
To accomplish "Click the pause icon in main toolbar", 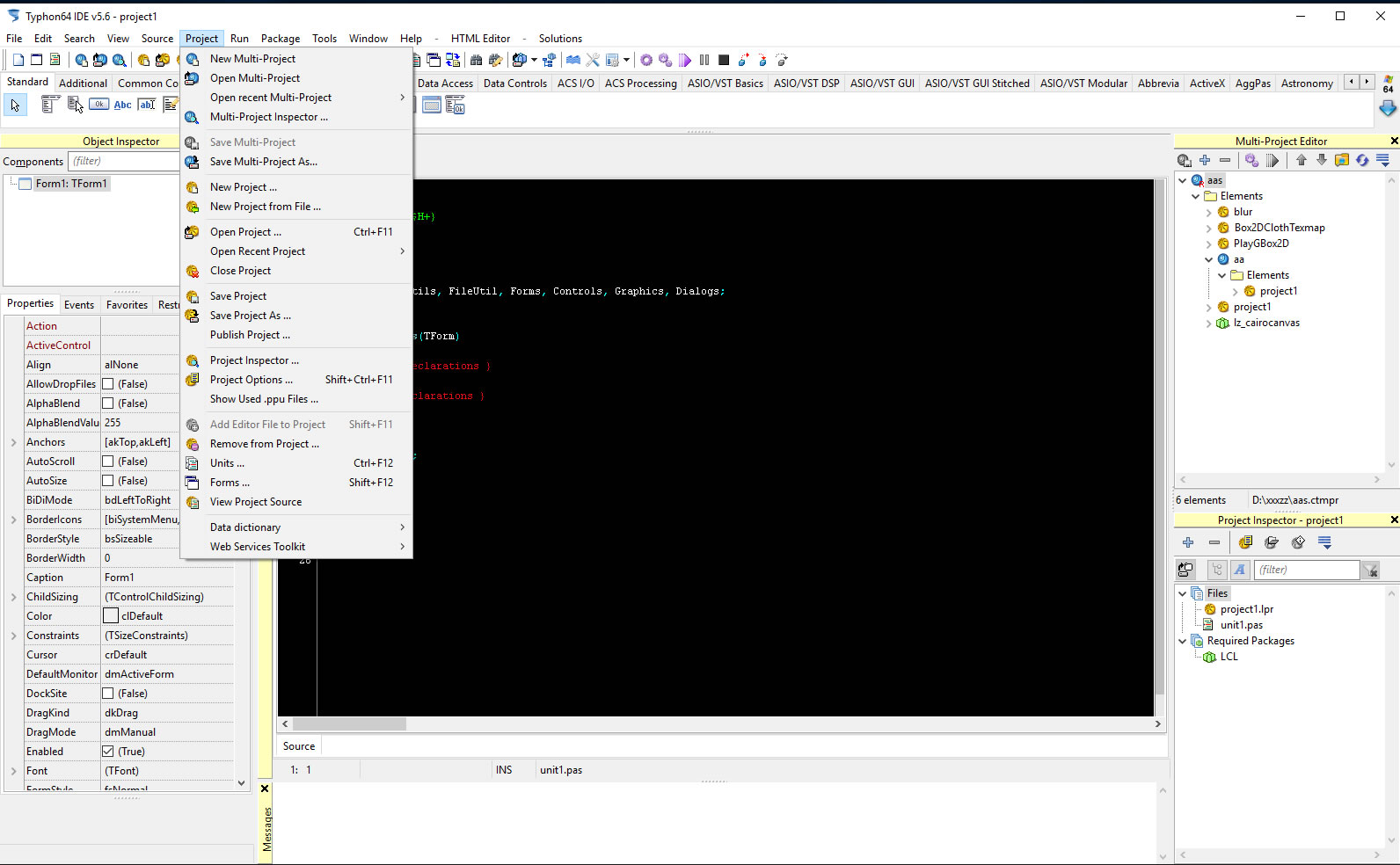I will pyautogui.click(x=704, y=60).
